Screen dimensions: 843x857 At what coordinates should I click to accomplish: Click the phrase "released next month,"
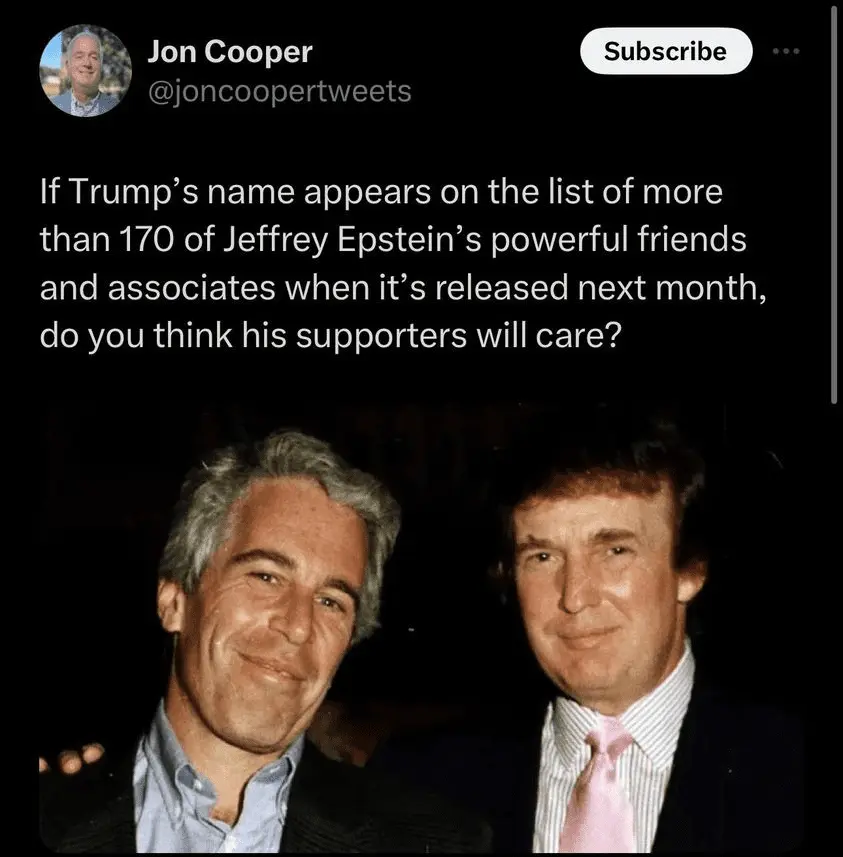tap(601, 287)
